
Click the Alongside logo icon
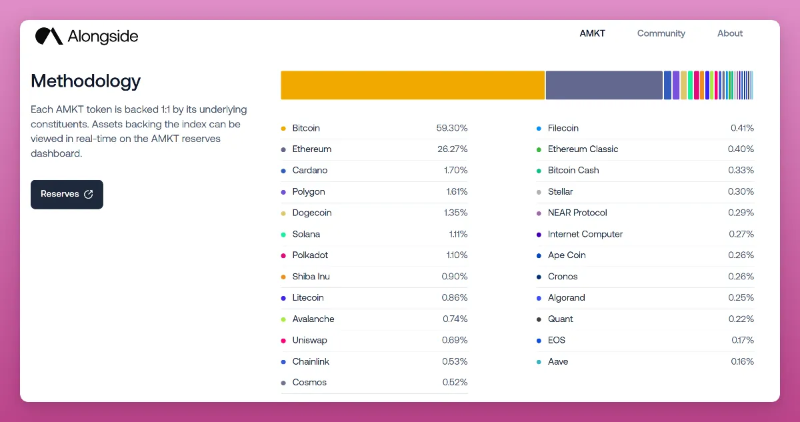tap(48, 37)
